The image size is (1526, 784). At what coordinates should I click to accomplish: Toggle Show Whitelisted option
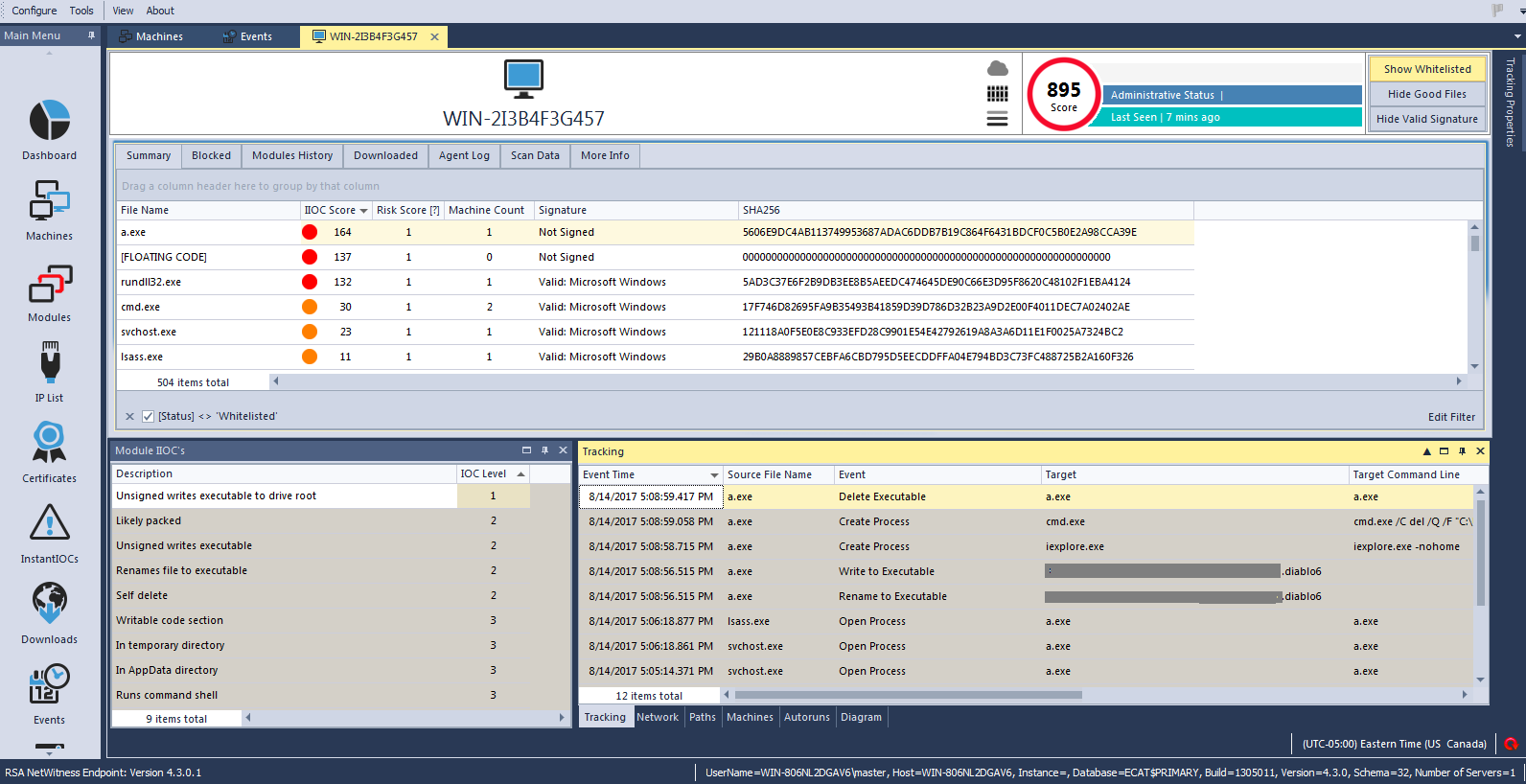[1426, 69]
